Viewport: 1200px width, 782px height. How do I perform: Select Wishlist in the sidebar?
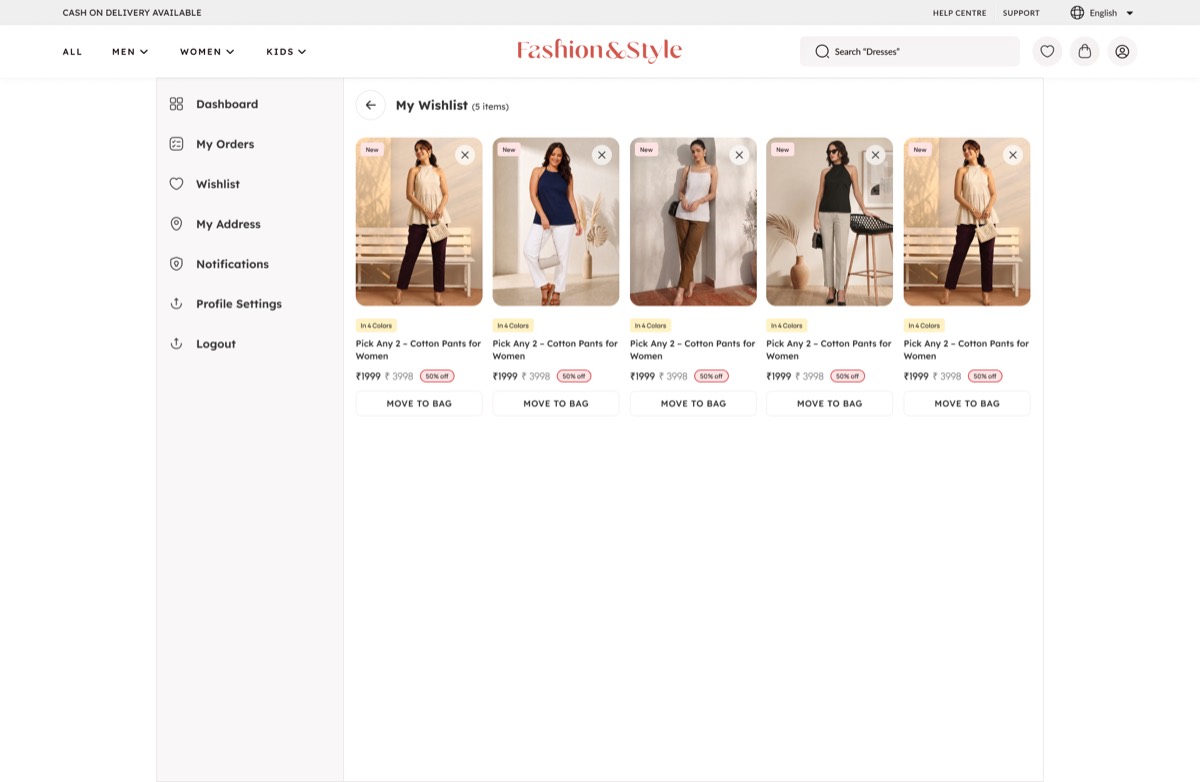click(x=218, y=184)
